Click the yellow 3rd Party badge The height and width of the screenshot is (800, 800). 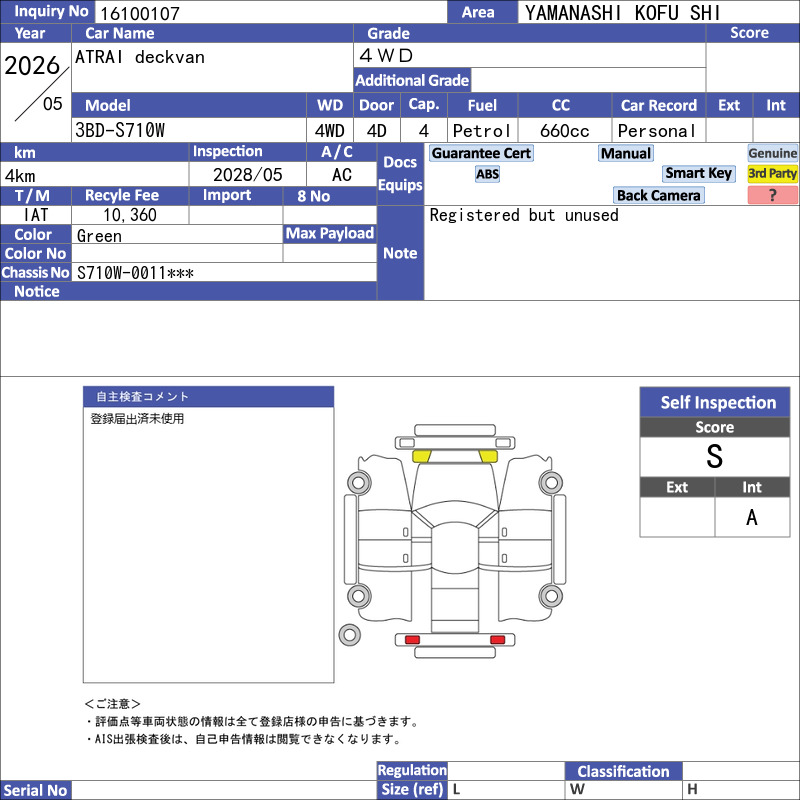[x=772, y=173]
